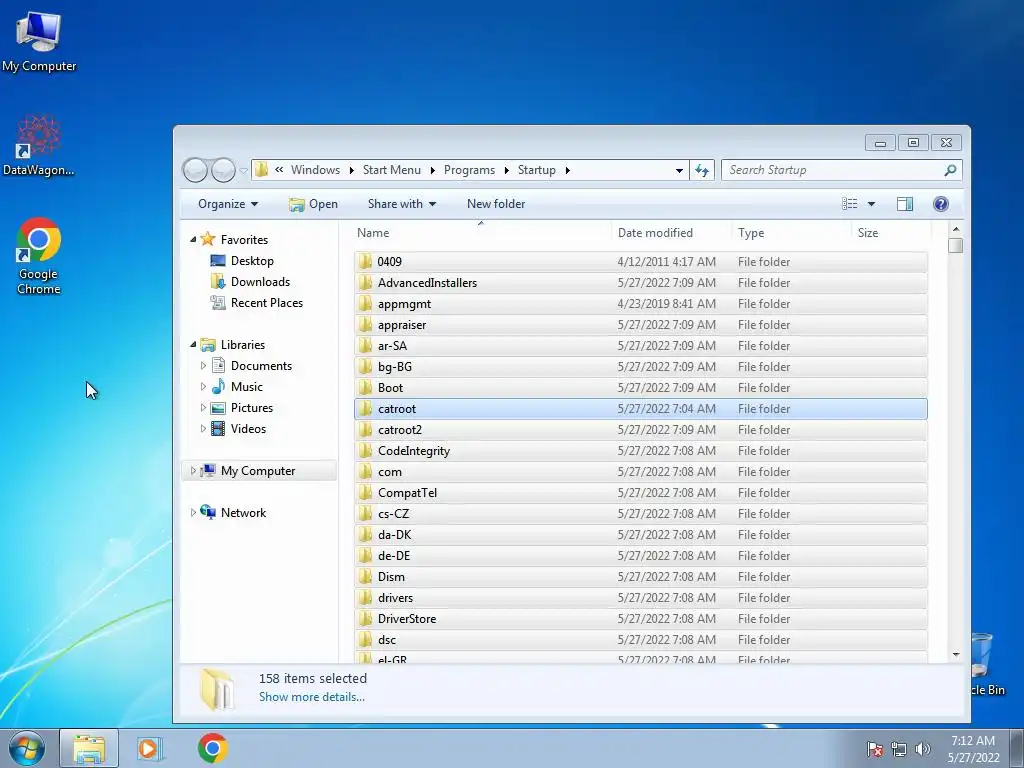The width and height of the screenshot is (1024, 768).
Task: Expand the Documents library
Action: [203, 366]
